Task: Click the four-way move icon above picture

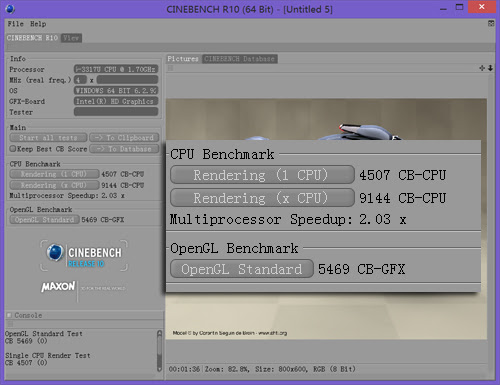Action: point(482,68)
